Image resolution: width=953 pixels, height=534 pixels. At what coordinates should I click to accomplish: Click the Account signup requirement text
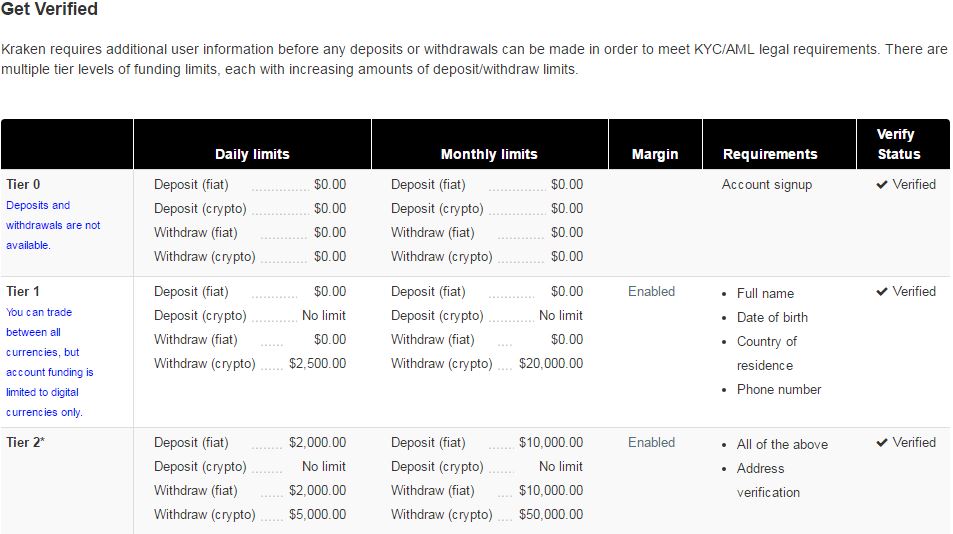(x=766, y=185)
